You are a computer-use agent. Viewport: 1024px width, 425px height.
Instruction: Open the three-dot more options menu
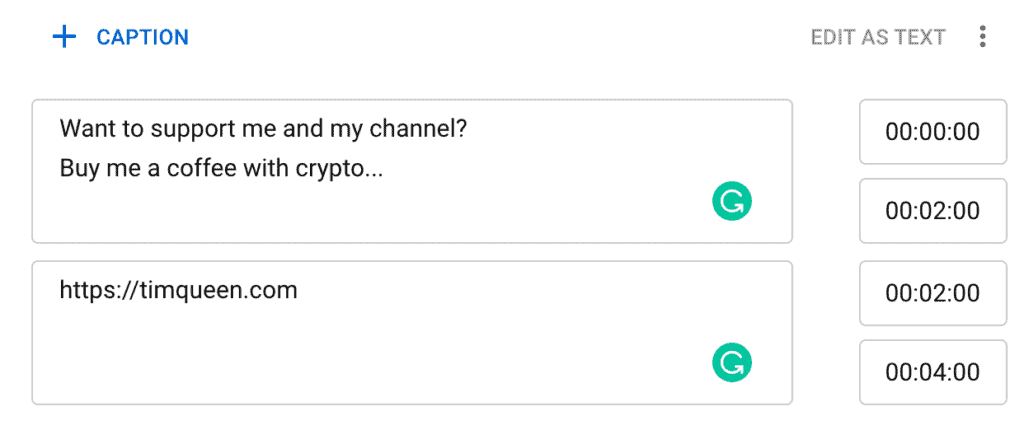983,38
